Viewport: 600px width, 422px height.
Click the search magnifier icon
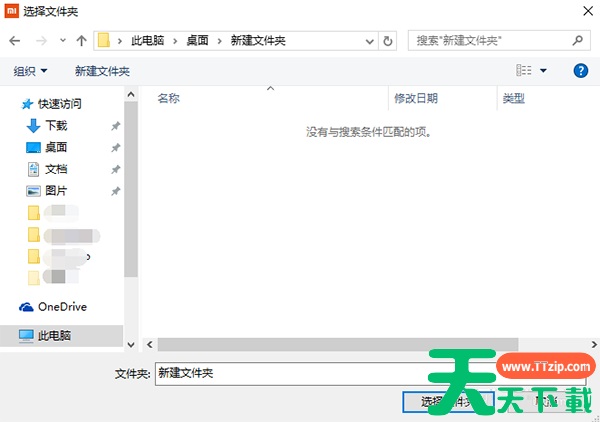[578, 40]
